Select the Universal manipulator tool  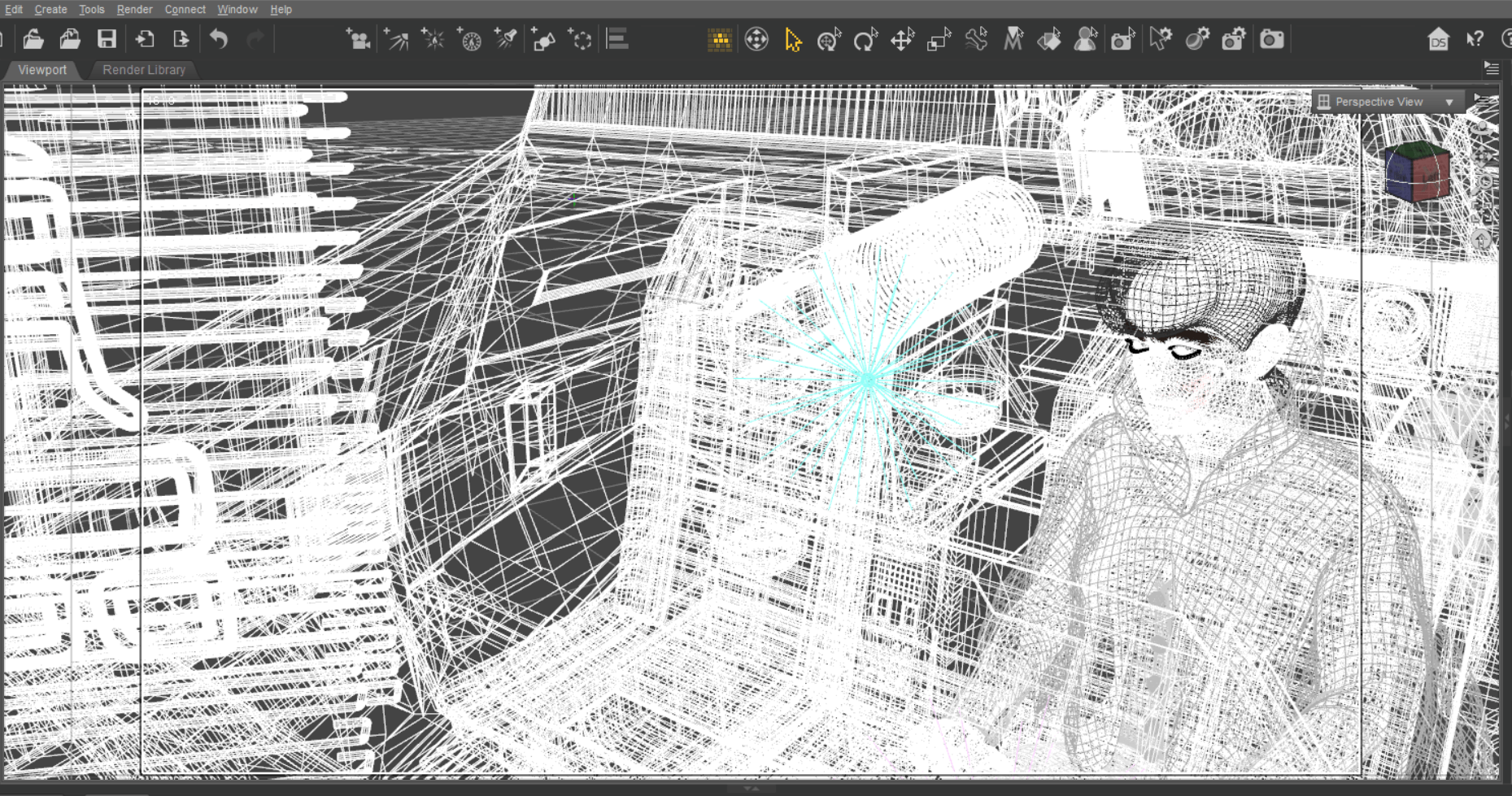tap(756, 39)
